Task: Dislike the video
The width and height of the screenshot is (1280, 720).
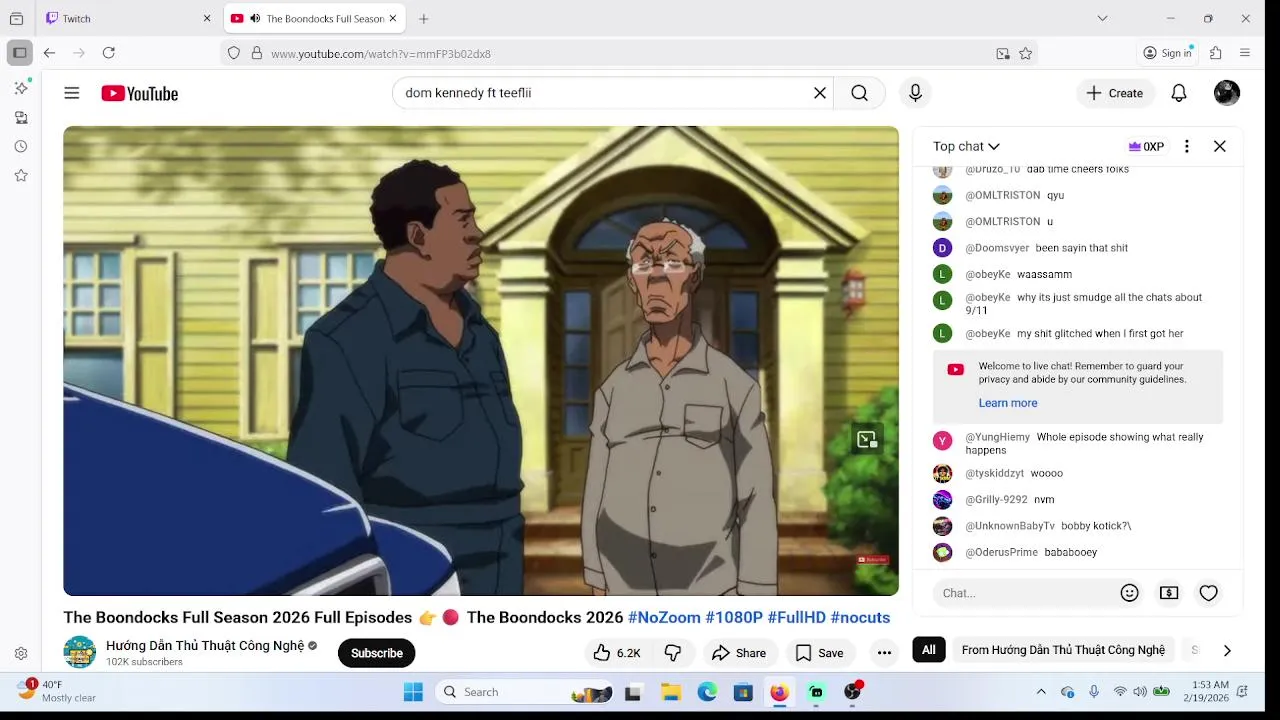Action: tap(673, 653)
